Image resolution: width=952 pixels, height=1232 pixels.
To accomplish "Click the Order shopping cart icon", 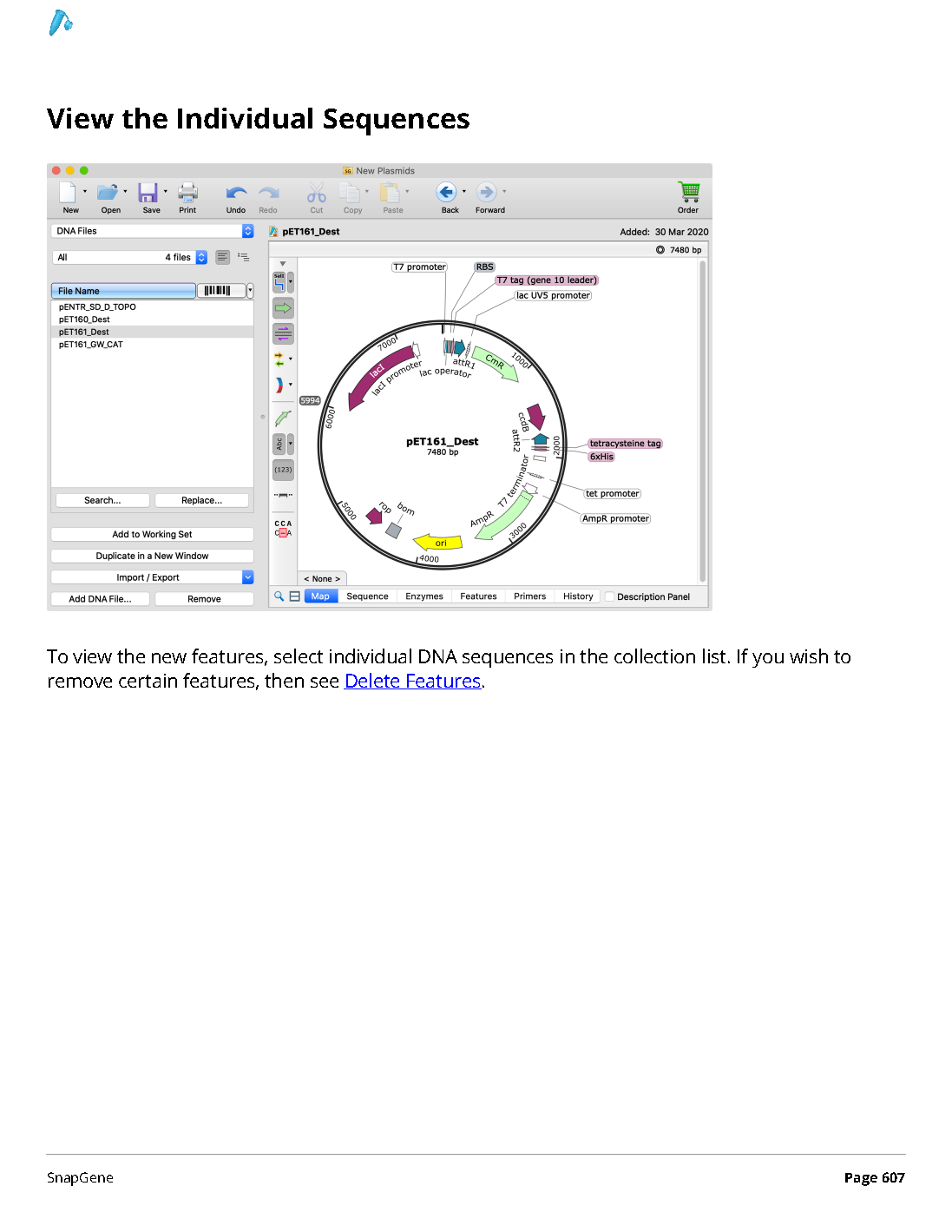I will coord(689,192).
